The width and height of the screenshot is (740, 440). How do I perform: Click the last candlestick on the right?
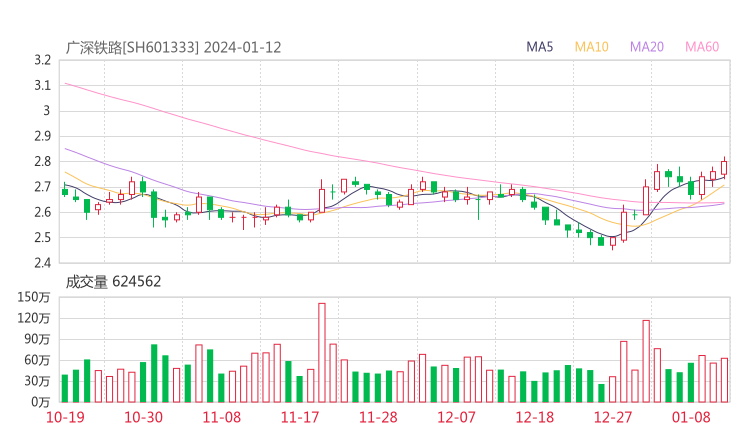[x=724, y=168]
